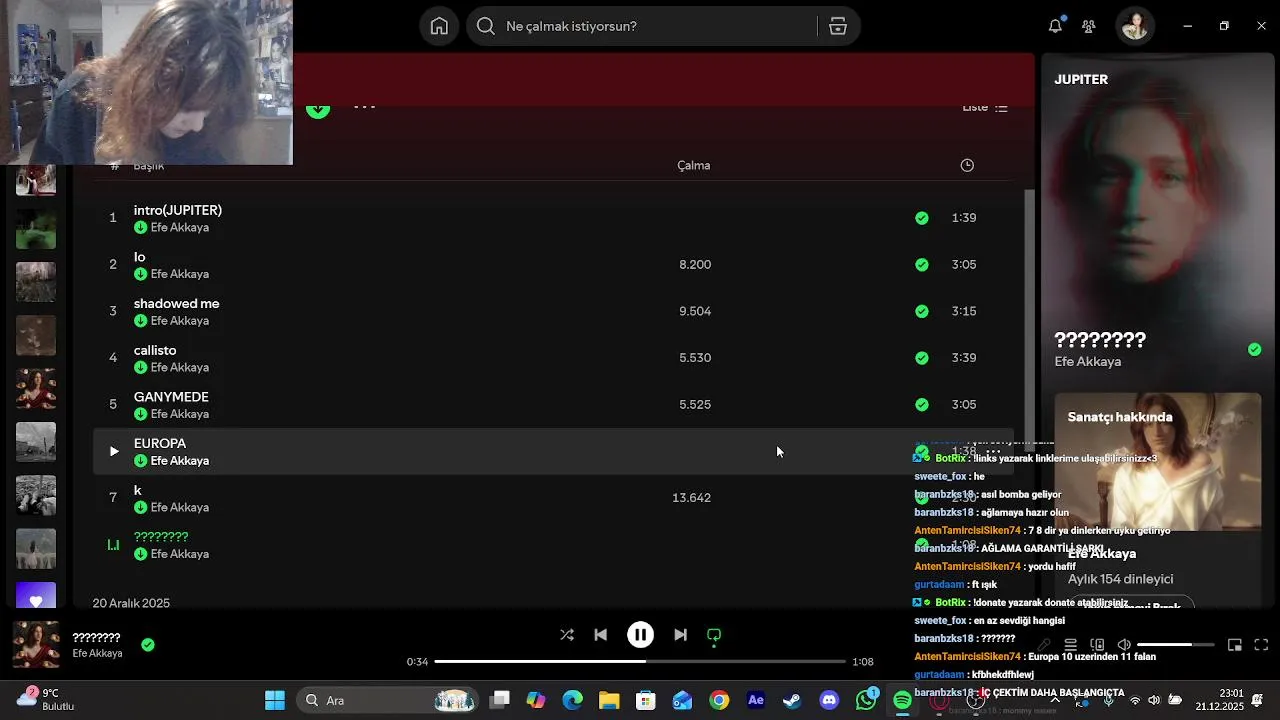Screen dimensions: 1280x720
Task: Open Efe Akkaya link under callisto
Action: tap(180, 368)
